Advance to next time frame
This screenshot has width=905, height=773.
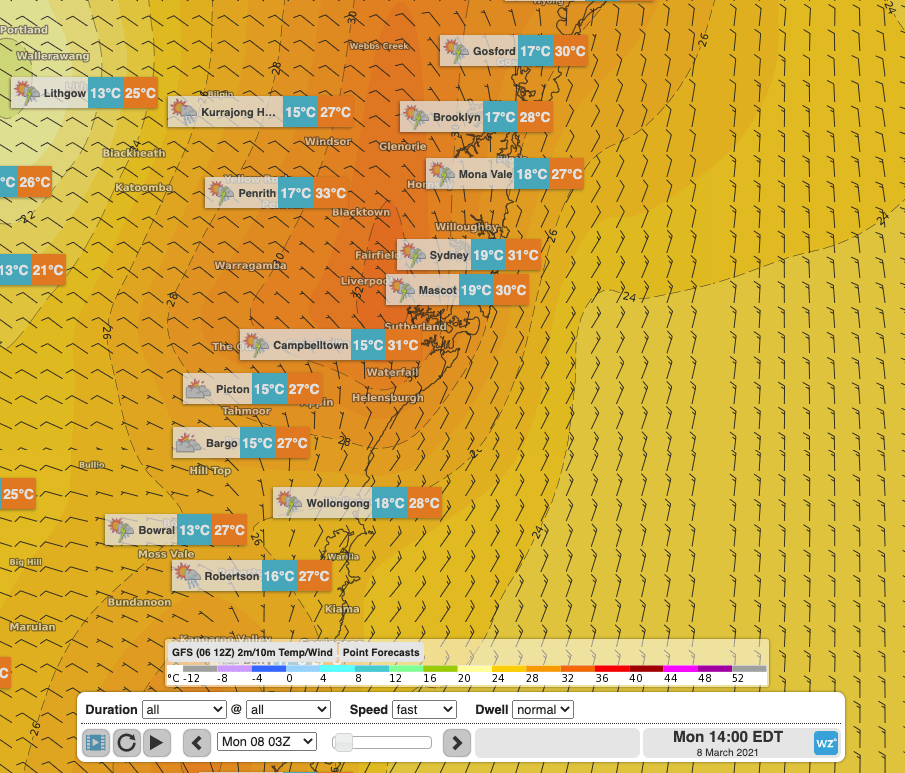click(456, 742)
